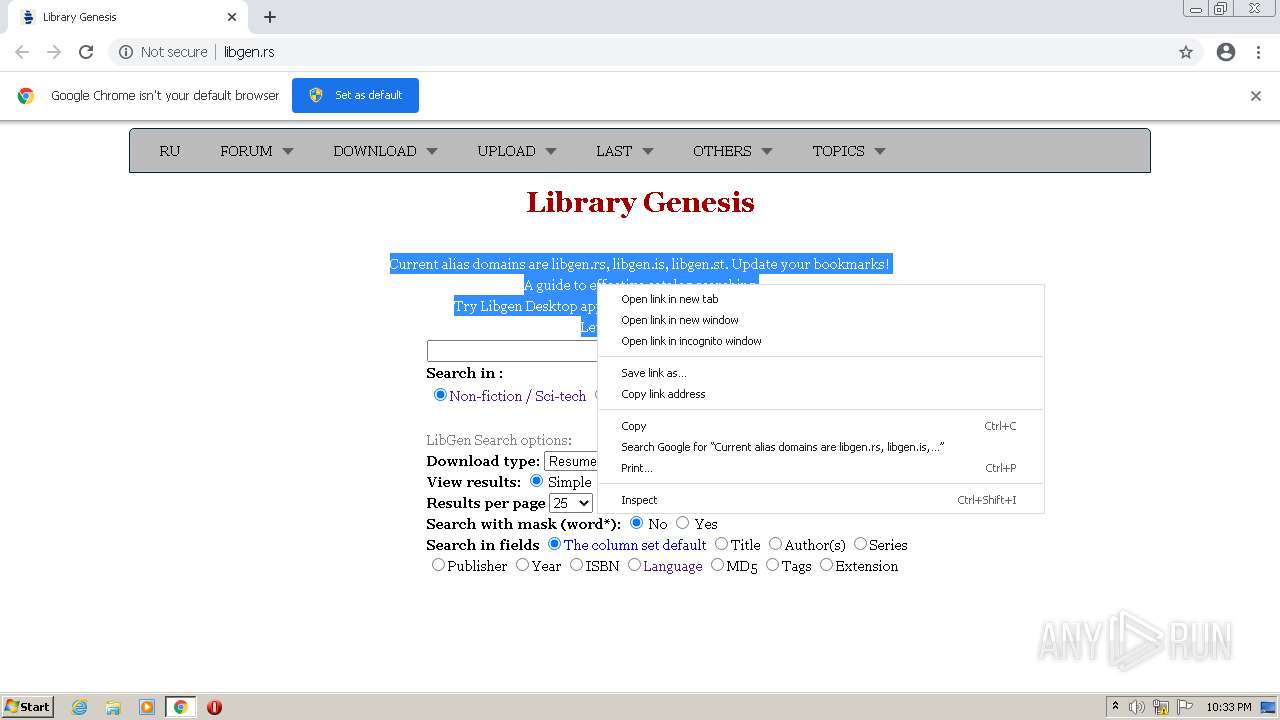1280x720 pixels.
Task: Choose Inspect from the context menu
Action: pos(820,500)
